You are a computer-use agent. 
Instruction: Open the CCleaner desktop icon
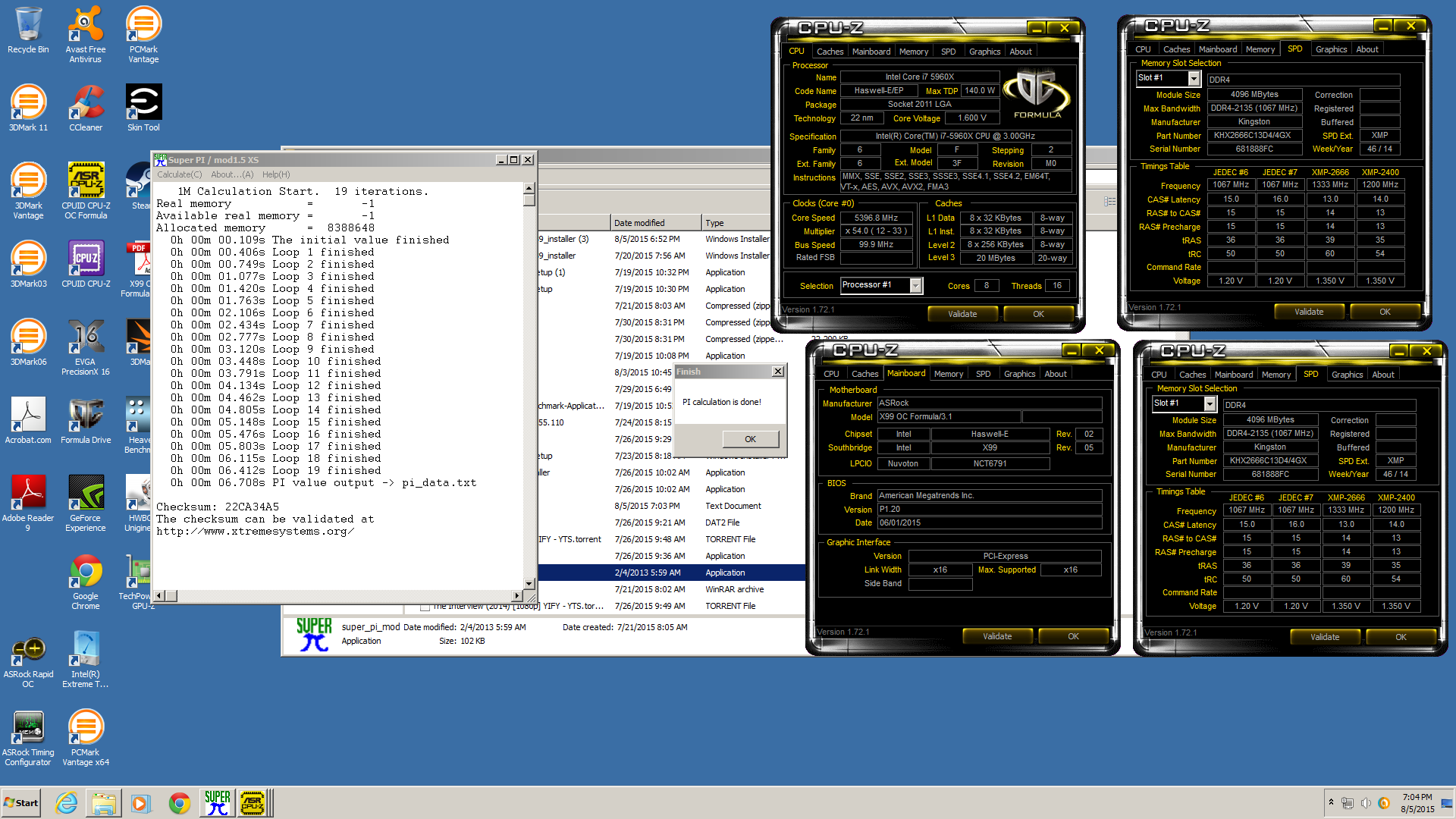tap(86, 108)
